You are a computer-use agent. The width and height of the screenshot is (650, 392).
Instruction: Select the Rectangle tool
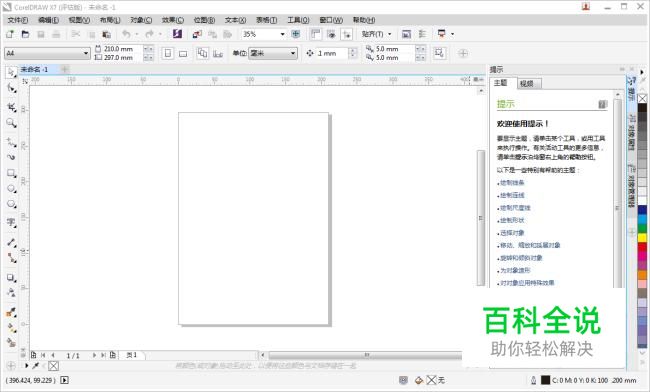pos(11,173)
